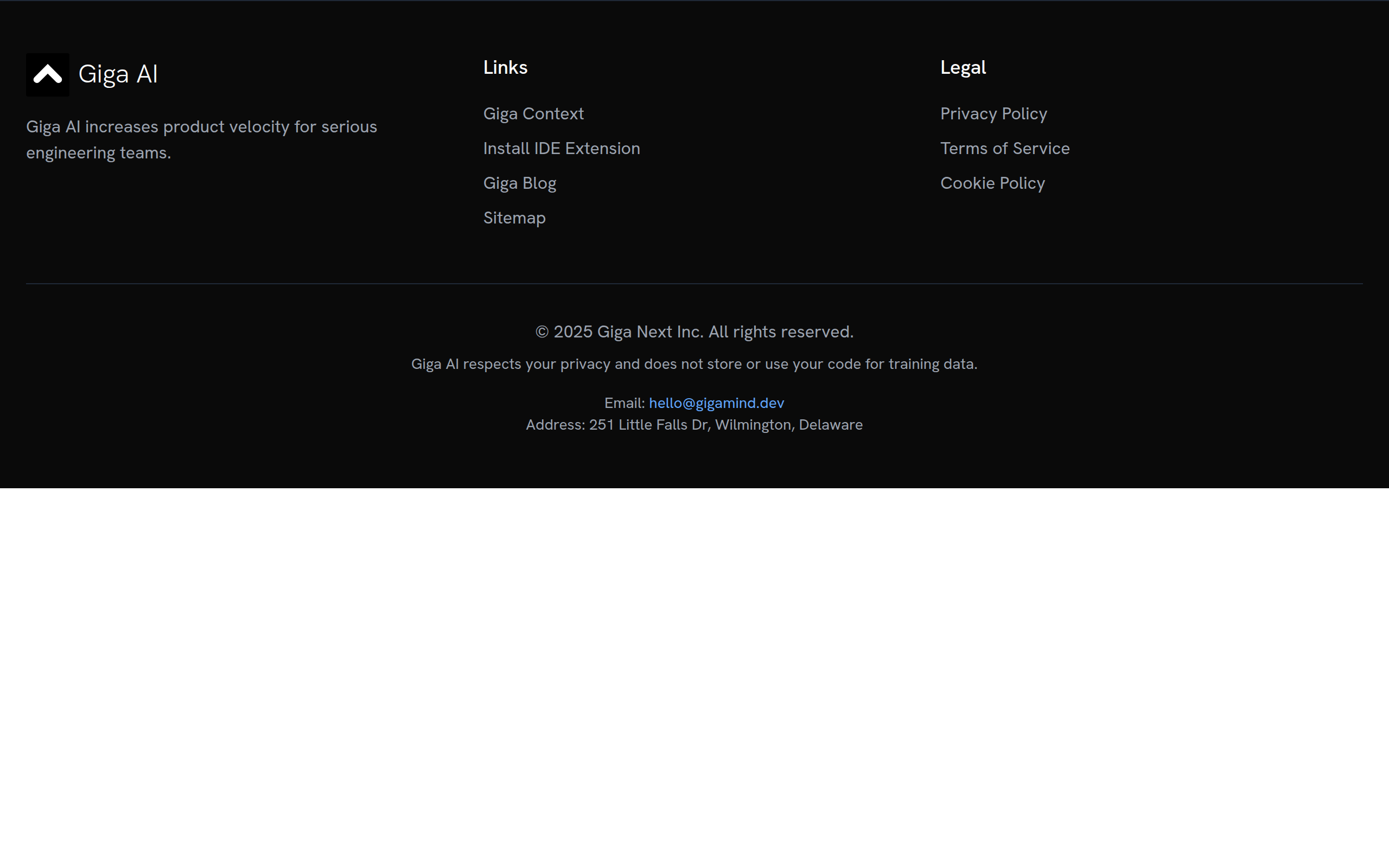Screen dimensions: 1389x868
Task: Open the Cookie Policy link
Action: [992, 183]
